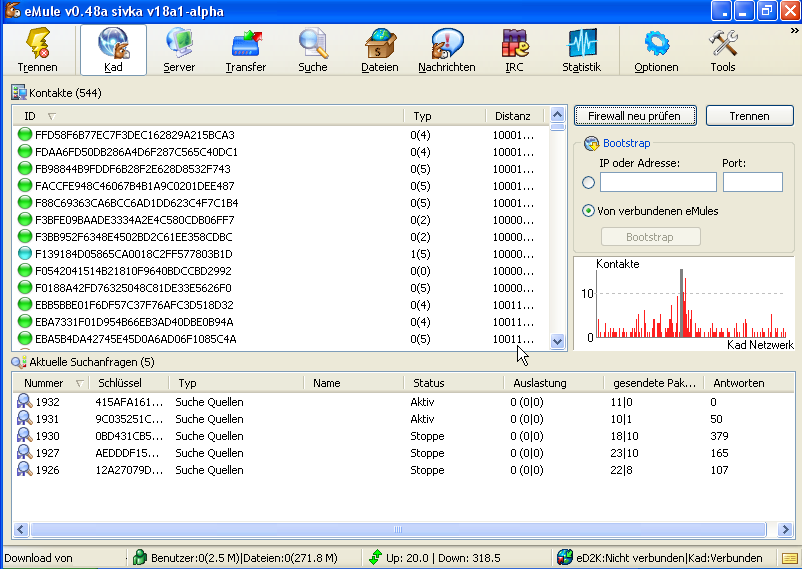
Task: Sort searches by Schlüssel column
Action: pyautogui.click(x=129, y=383)
